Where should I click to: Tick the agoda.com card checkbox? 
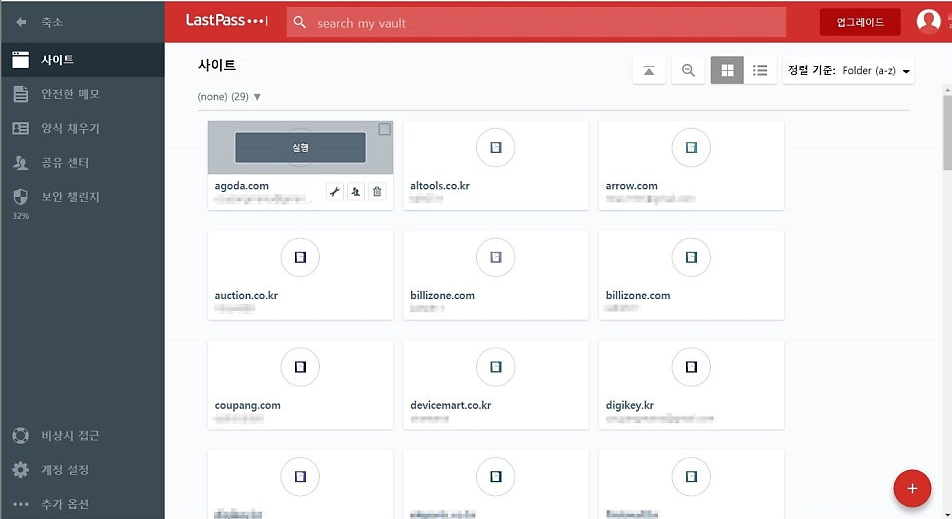(384, 129)
